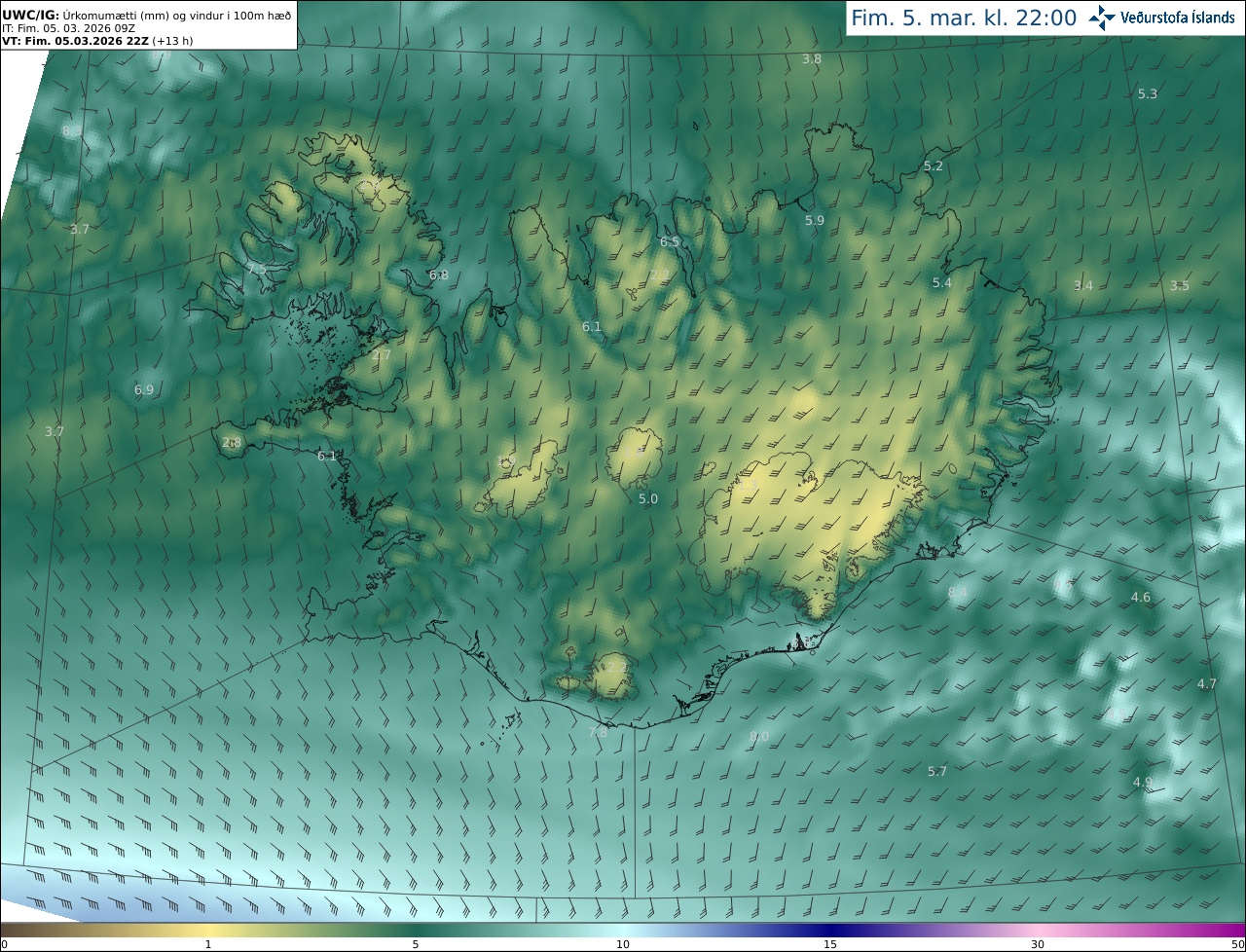The width and height of the screenshot is (1246, 952).
Task: Click the Veðurstofa Íslands logo emblem
Action: point(1101,18)
